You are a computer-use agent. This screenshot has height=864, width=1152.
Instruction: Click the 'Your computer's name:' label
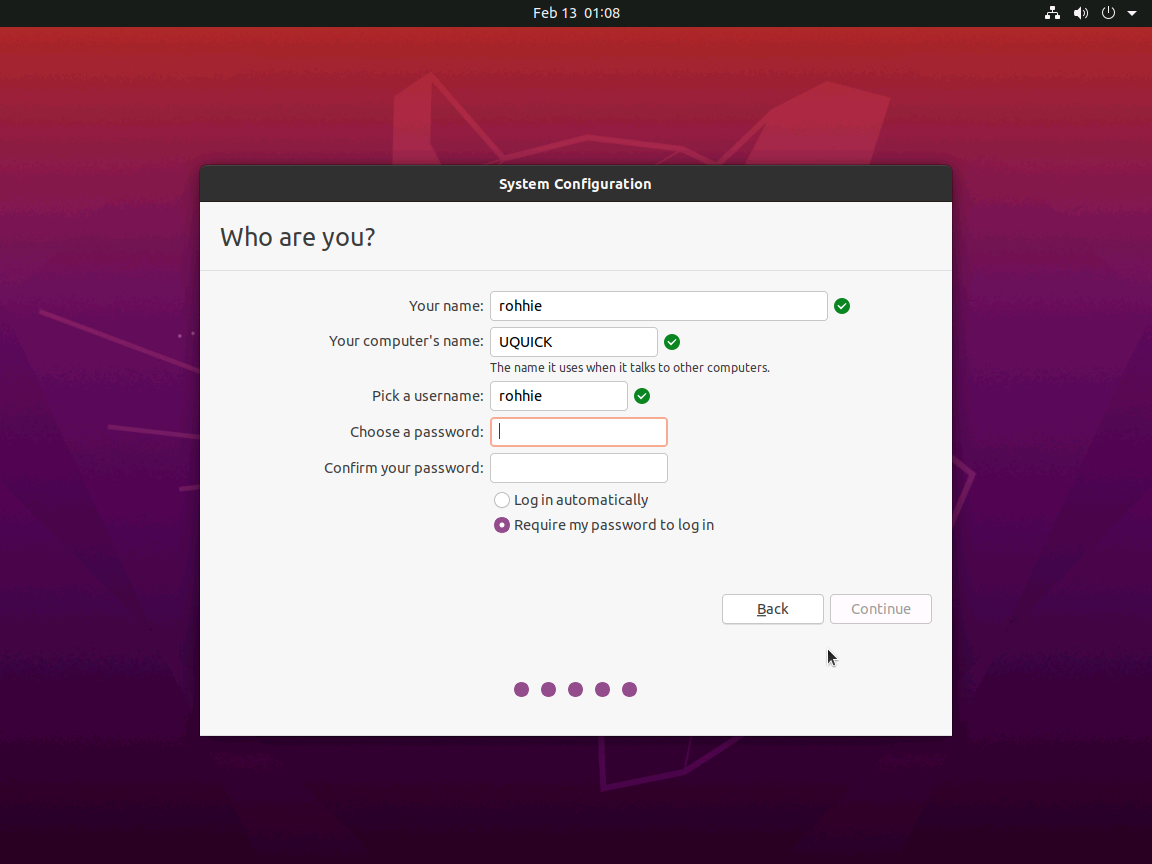click(x=406, y=341)
